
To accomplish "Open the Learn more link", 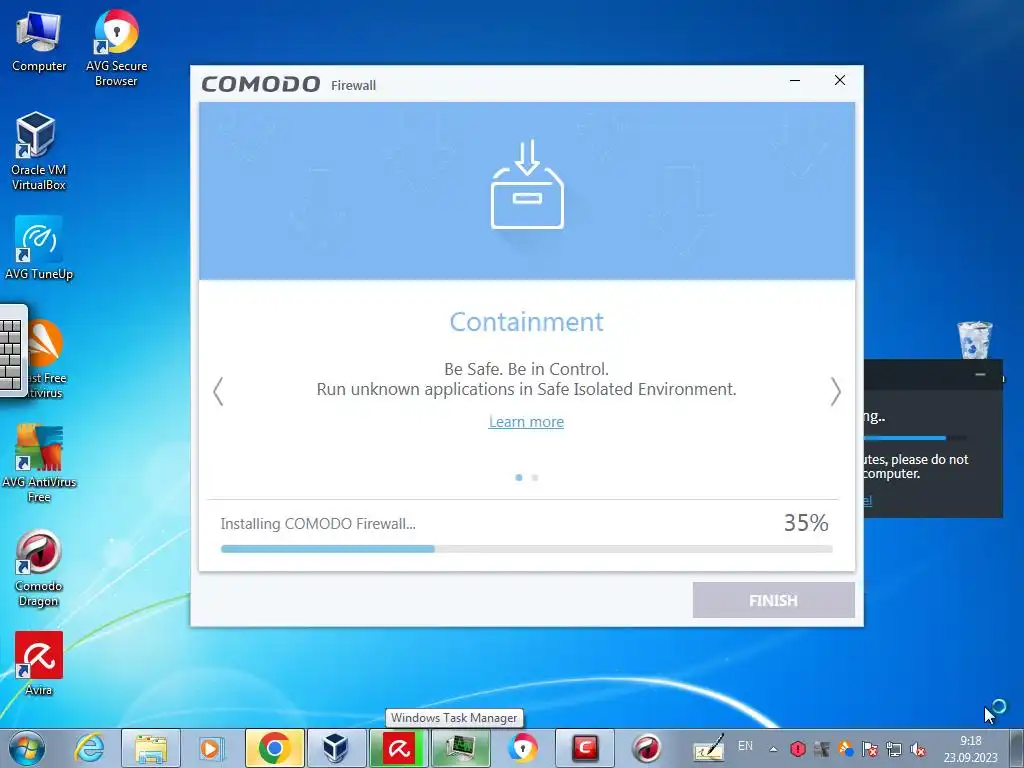I will 526,422.
